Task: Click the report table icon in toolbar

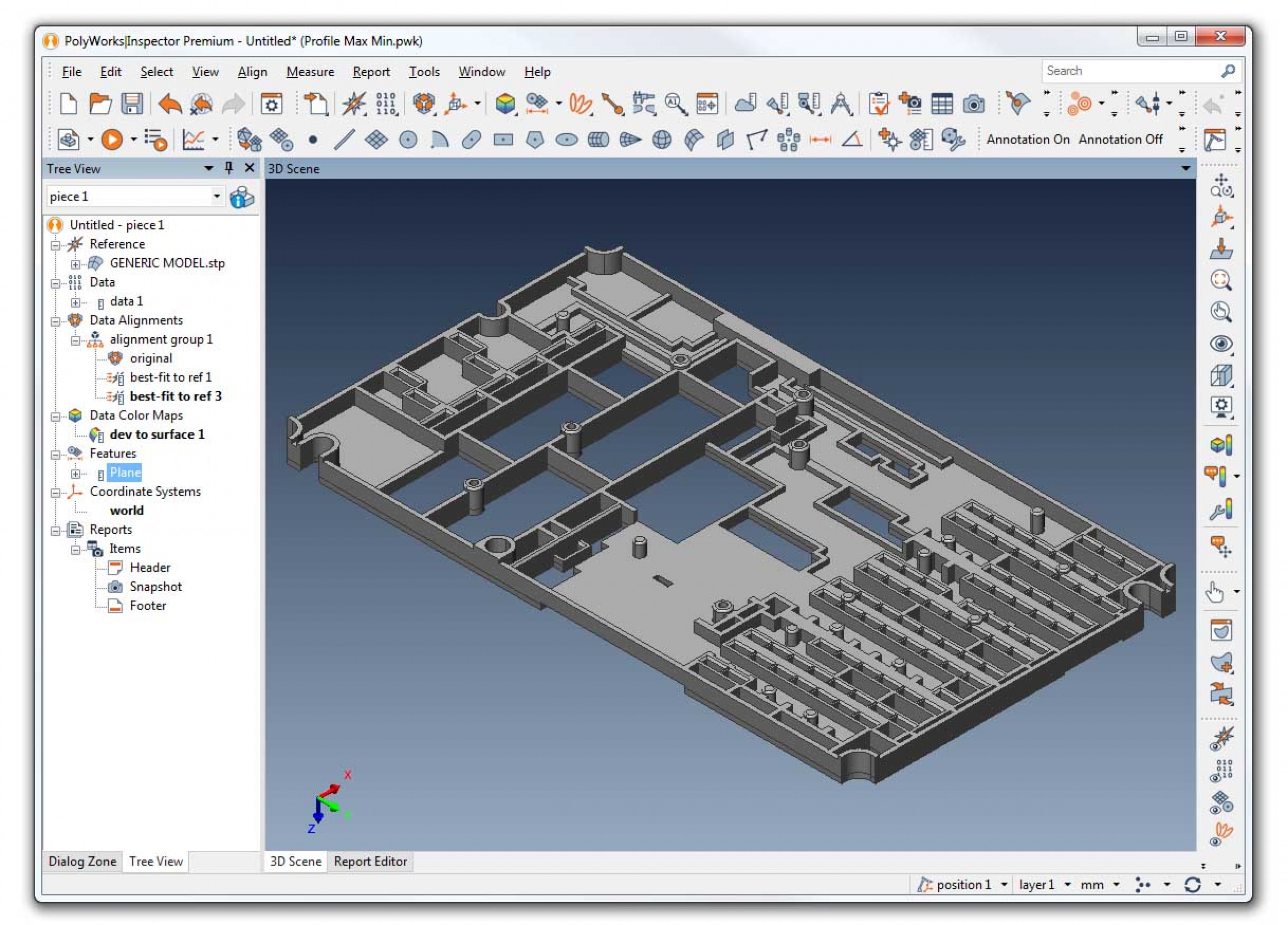Action: point(942,104)
